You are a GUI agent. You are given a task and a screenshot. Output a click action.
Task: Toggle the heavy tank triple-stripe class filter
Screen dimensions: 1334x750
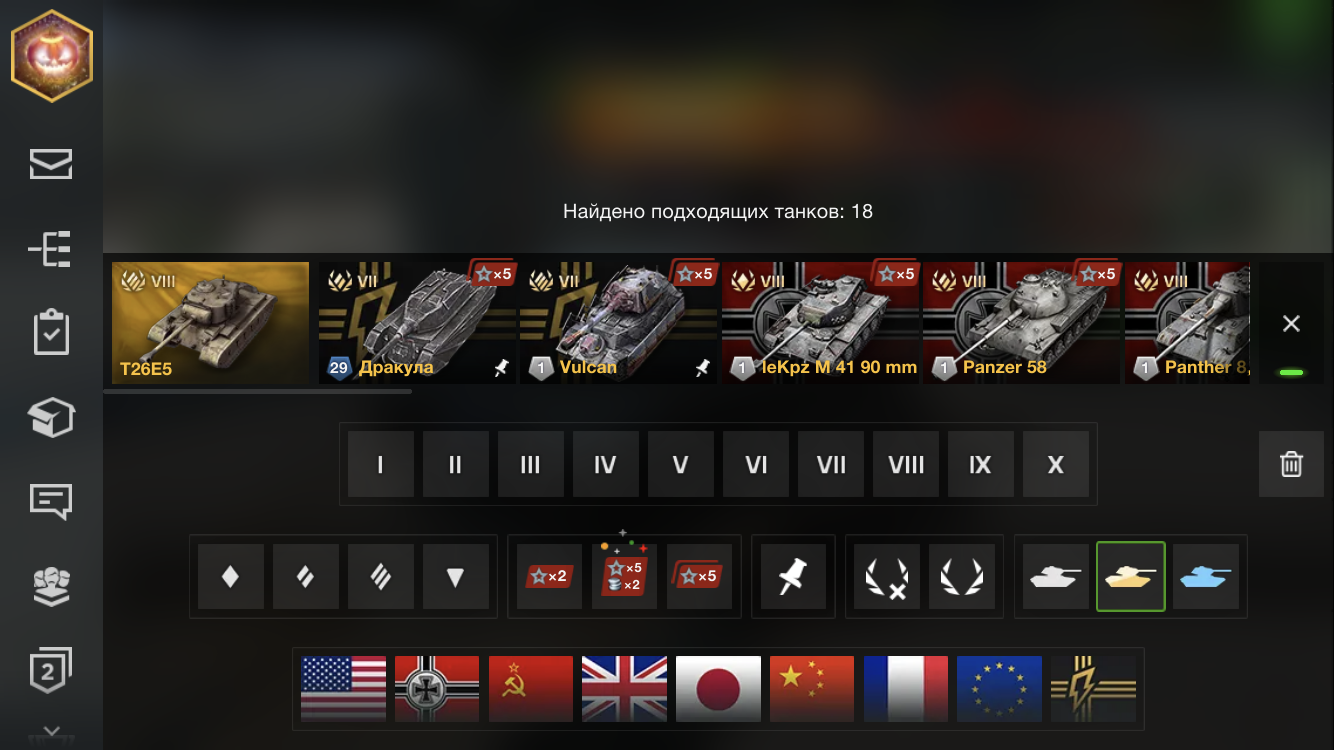381,576
